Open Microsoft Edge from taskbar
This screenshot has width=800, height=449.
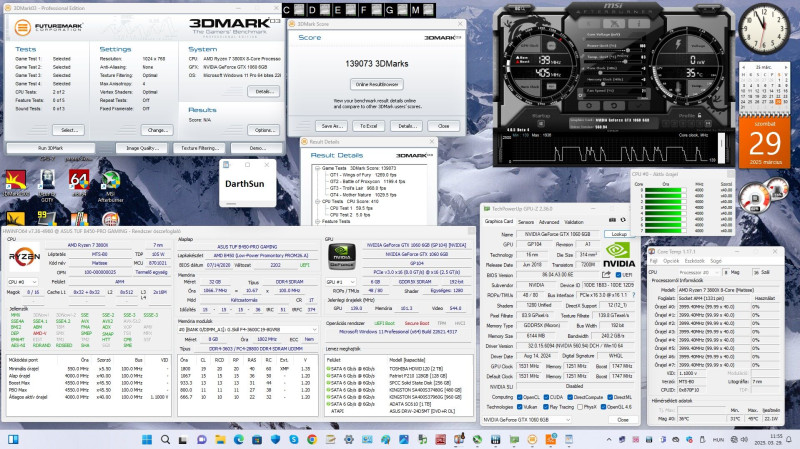coord(239,439)
